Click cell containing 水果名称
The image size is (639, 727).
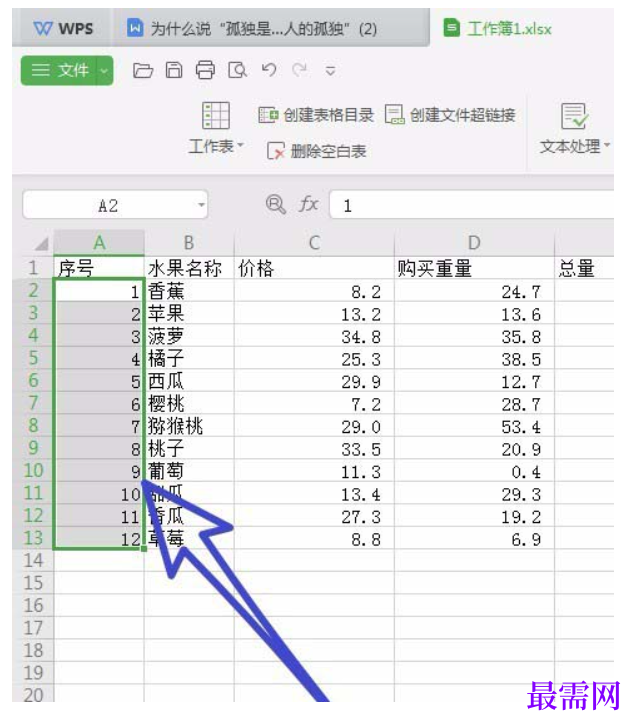[189, 268]
